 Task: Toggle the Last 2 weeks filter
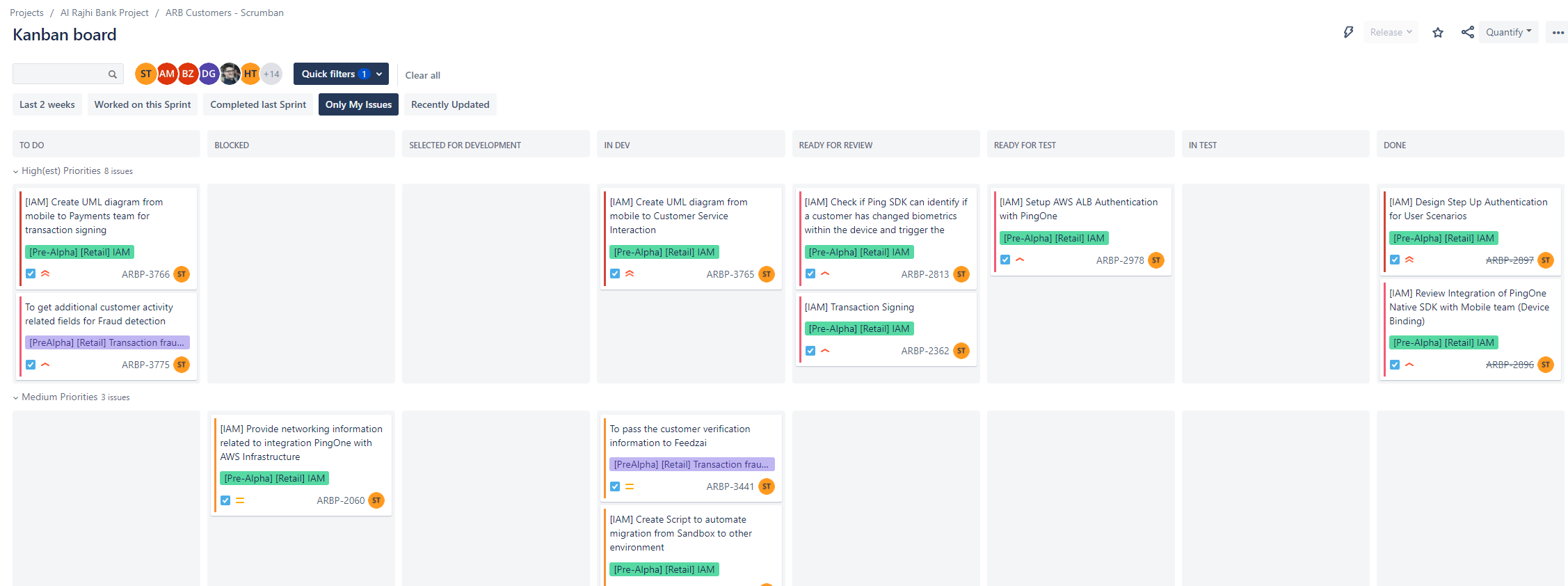(47, 104)
